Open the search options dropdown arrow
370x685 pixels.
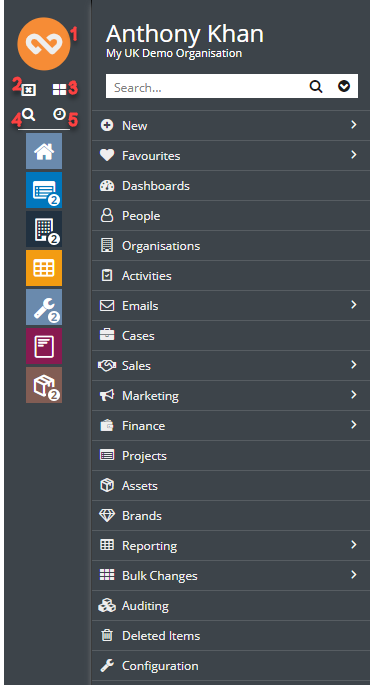[344, 86]
